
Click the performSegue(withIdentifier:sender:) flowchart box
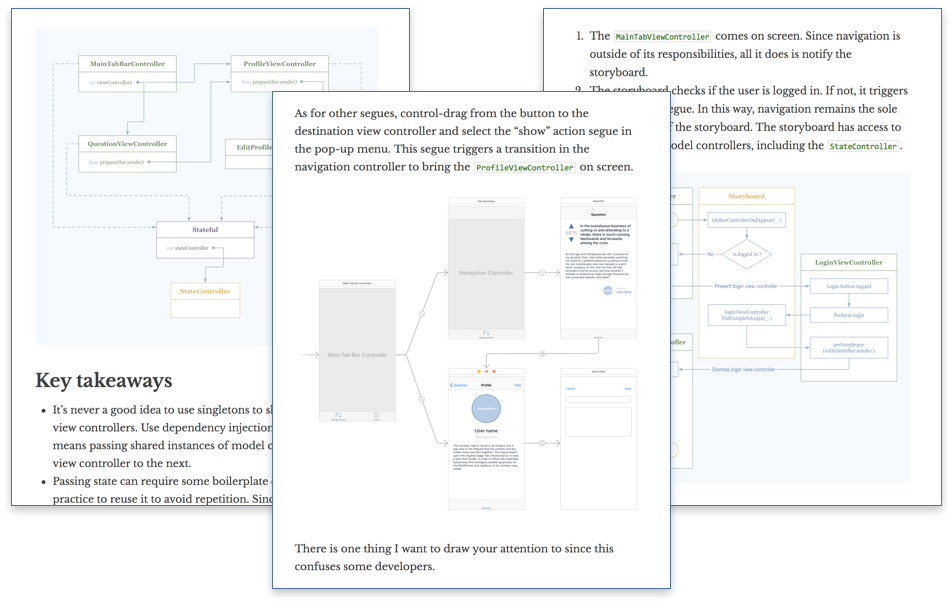tap(849, 348)
